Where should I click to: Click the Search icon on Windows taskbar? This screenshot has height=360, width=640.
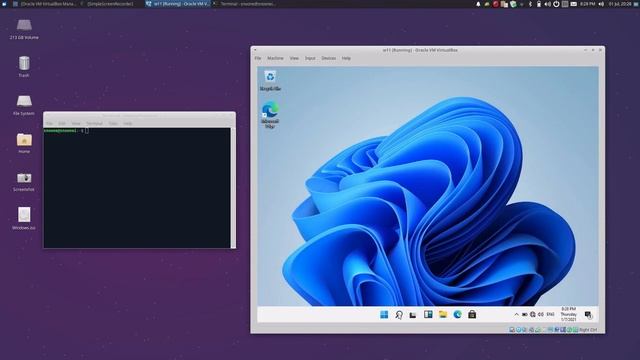[x=399, y=314]
